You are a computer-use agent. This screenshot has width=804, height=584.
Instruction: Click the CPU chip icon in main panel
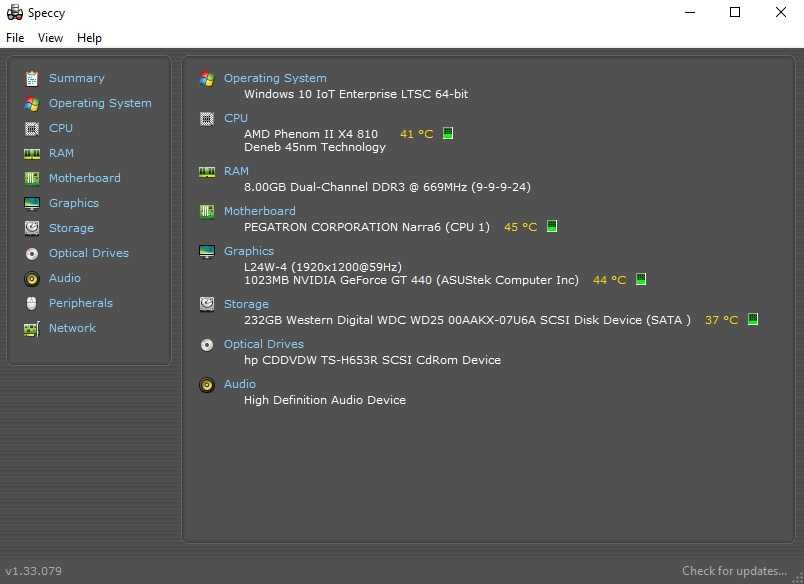(x=207, y=119)
